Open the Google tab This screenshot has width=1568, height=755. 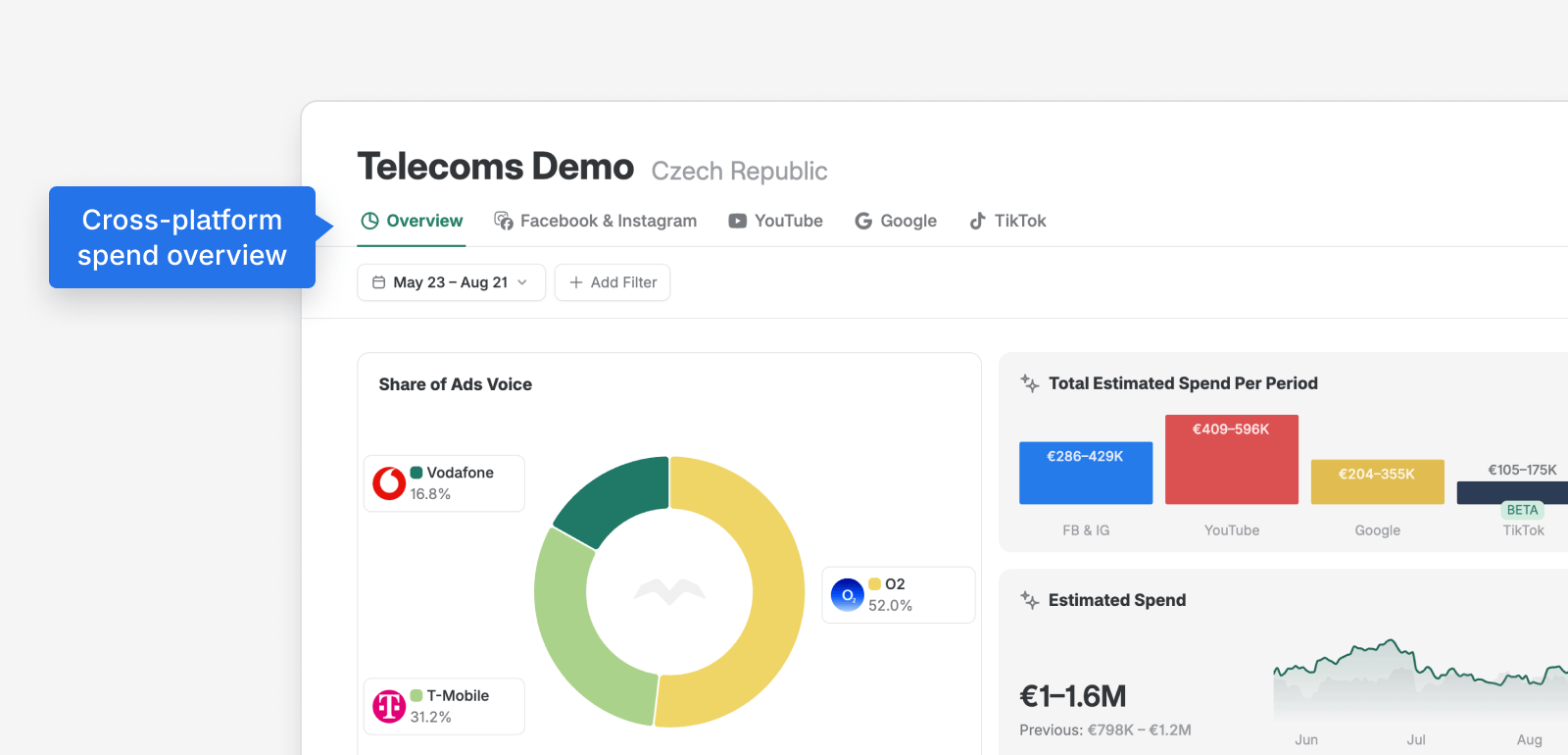click(x=896, y=221)
